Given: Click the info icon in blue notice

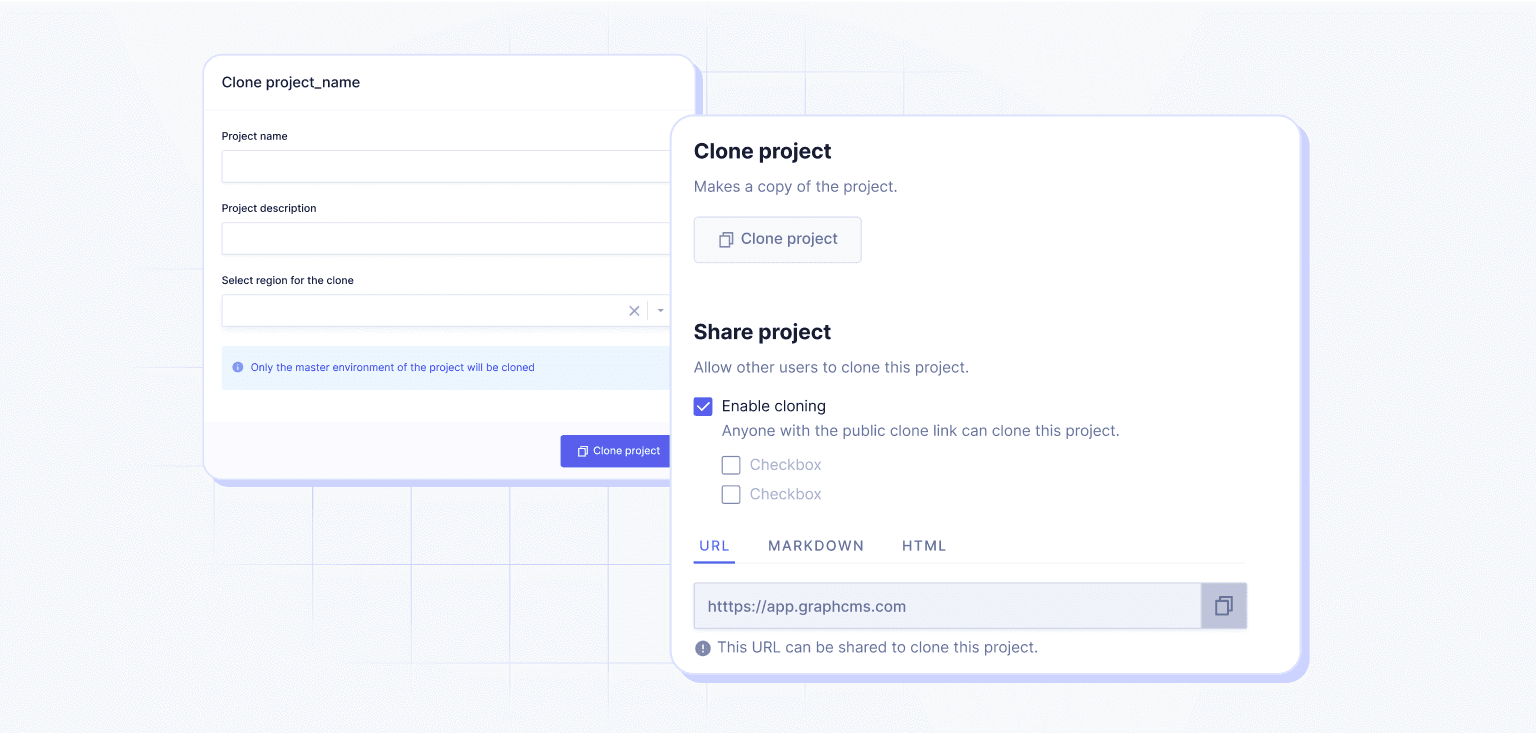Looking at the screenshot, I should click(238, 367).
